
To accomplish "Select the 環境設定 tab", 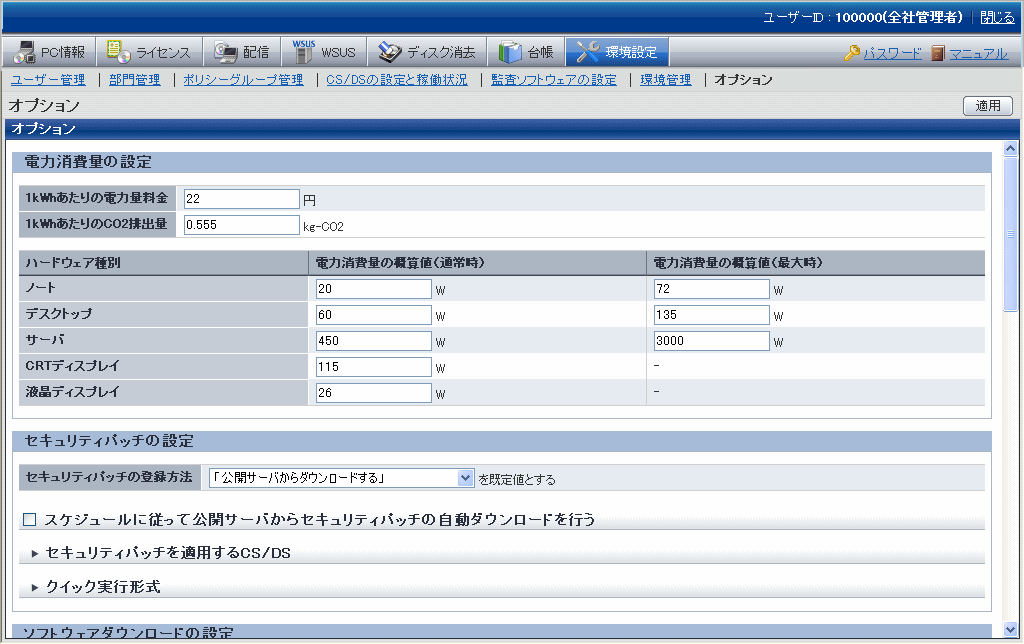I will 617,52.
